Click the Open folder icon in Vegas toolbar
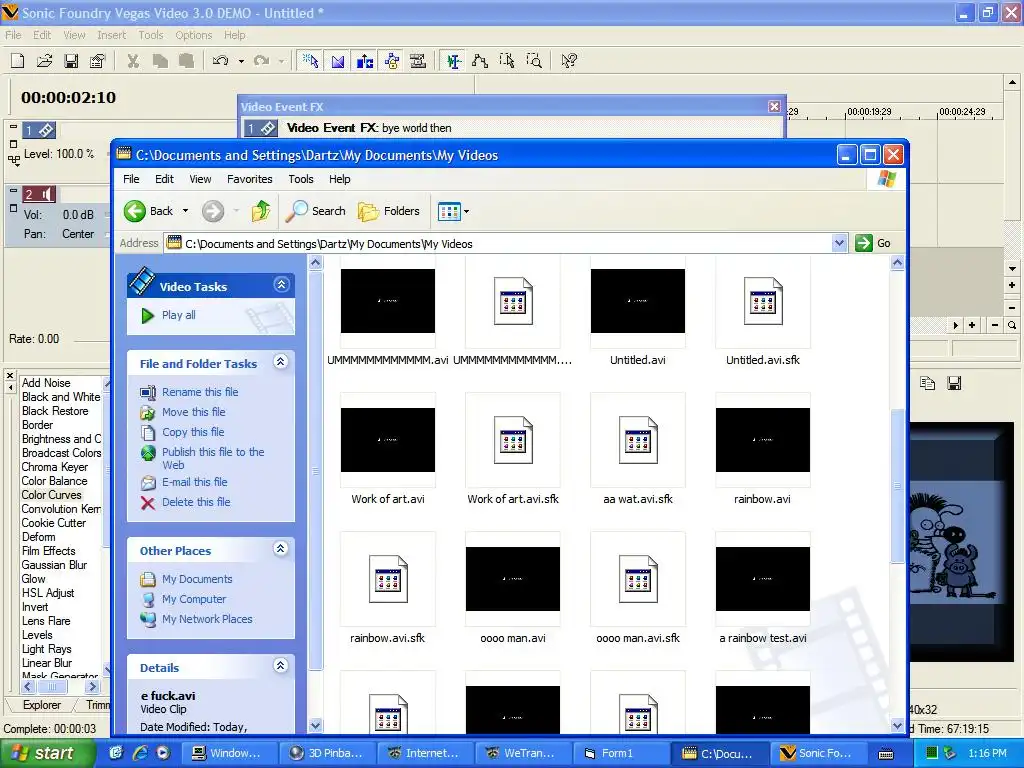This screenshot has height=768, width=1024. tap(44, 61)
